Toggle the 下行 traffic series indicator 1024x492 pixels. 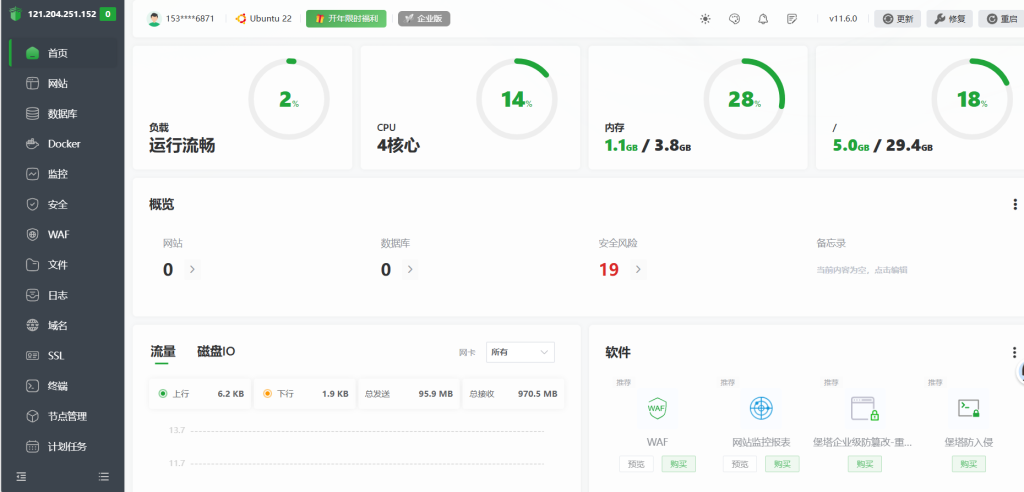pos(267,394)
